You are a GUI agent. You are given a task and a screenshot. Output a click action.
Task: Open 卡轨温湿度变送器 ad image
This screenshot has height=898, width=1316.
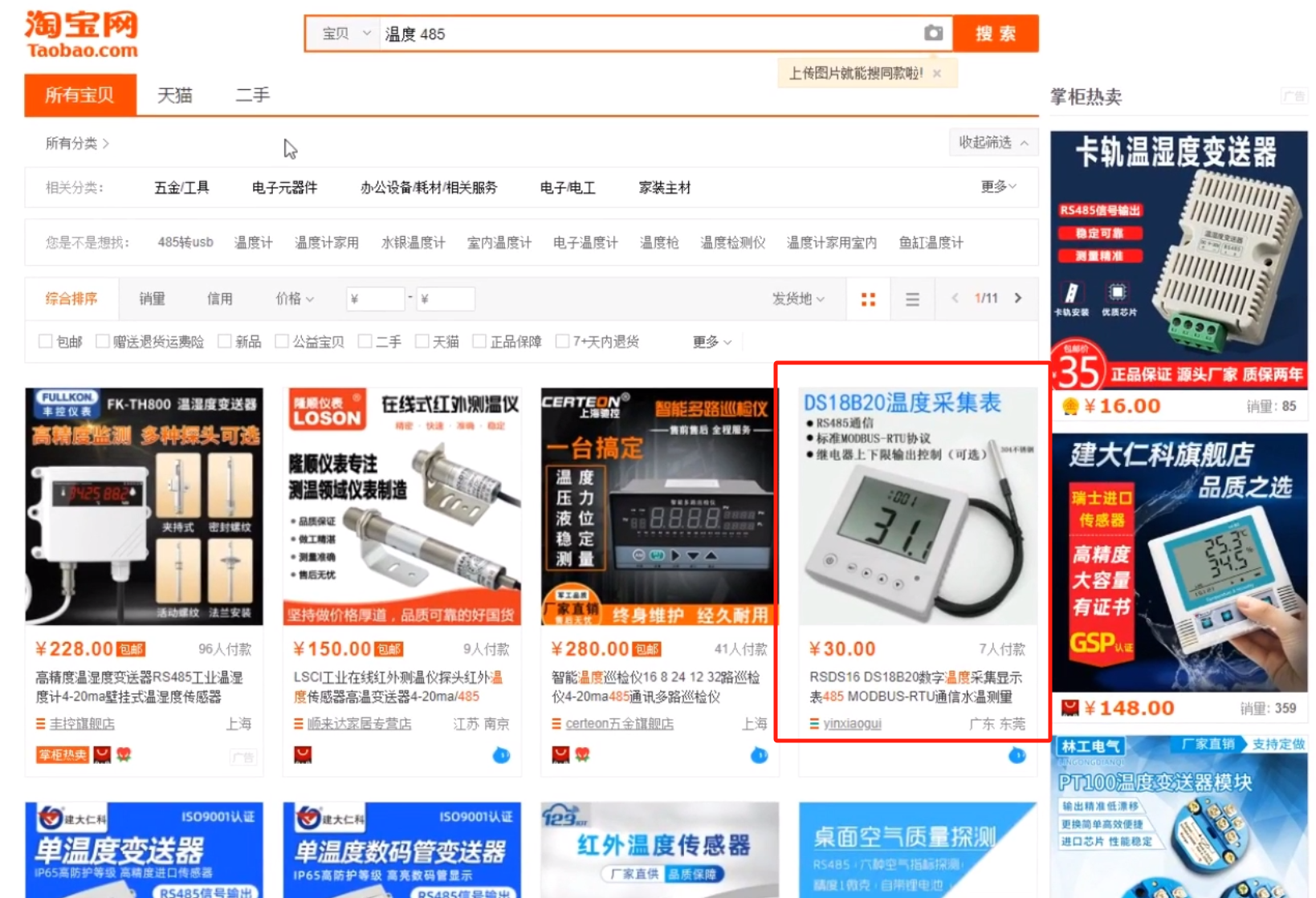(1179, 260)
